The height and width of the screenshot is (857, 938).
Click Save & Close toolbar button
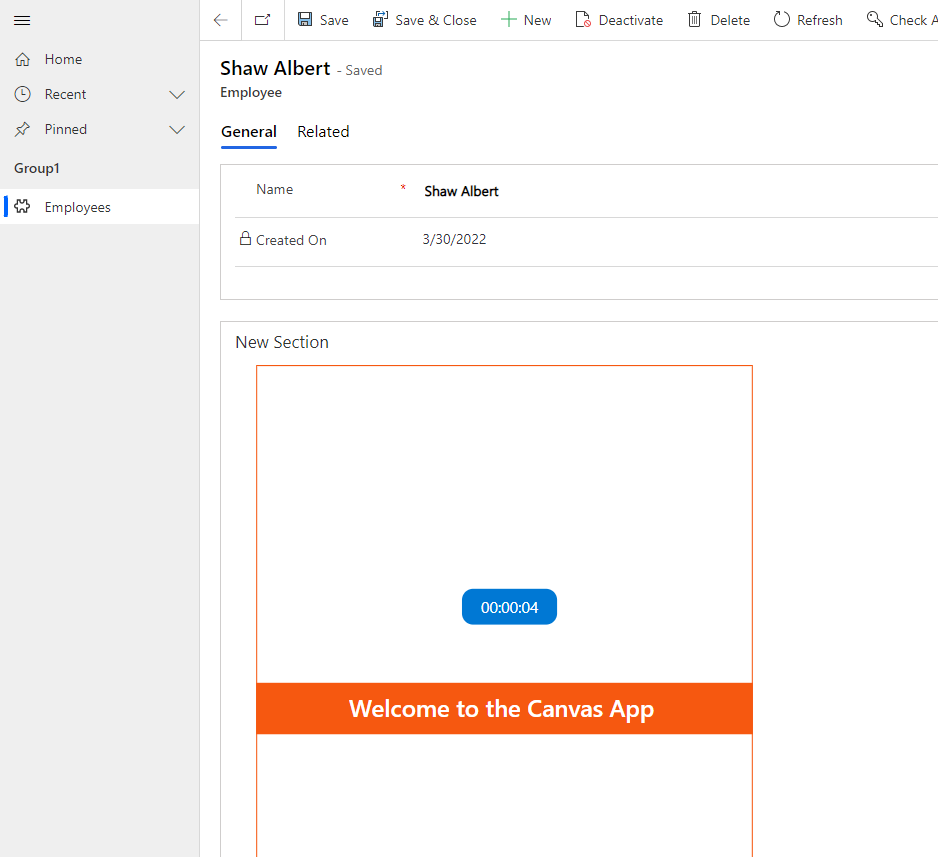coord(424,20)
